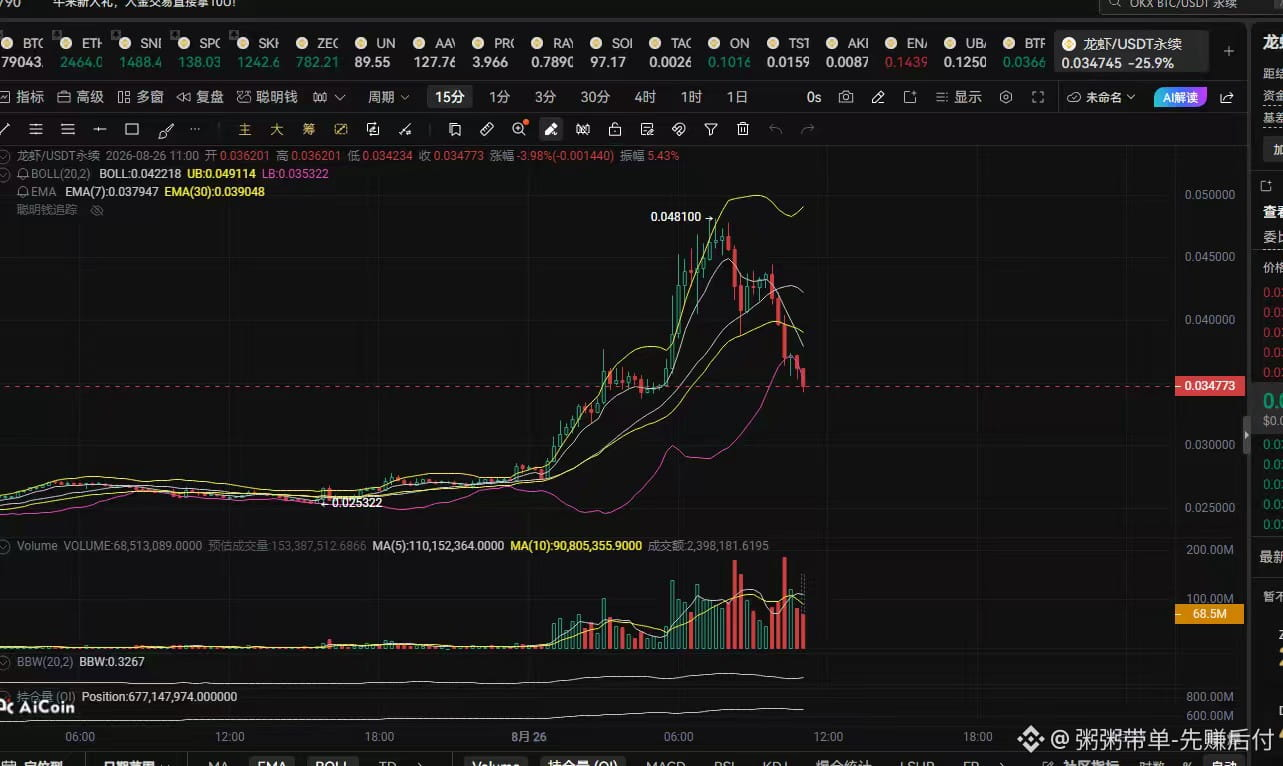Toggle the highlighted eraser drawing mode icon
Image resolution: width=1283 pixels, height=766 pixels.
[x=550, y=129]
